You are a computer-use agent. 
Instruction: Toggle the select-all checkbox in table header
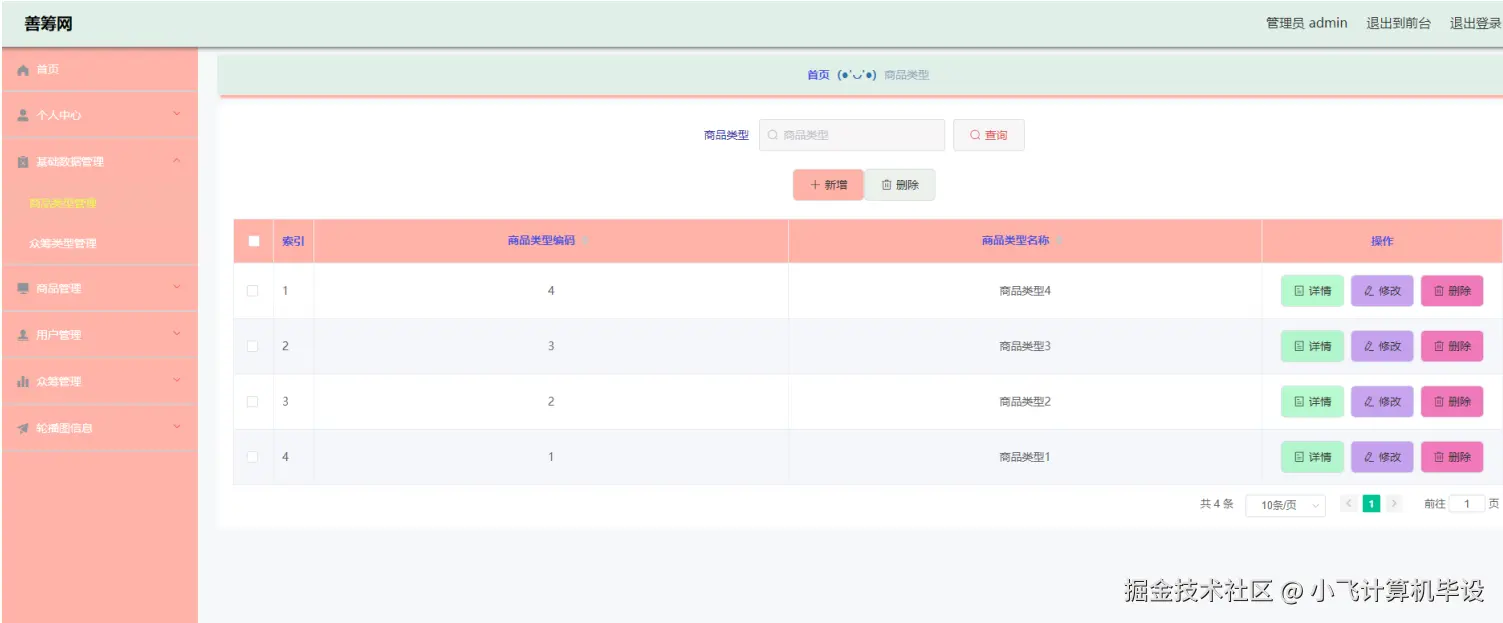click(x=254, y=241)
